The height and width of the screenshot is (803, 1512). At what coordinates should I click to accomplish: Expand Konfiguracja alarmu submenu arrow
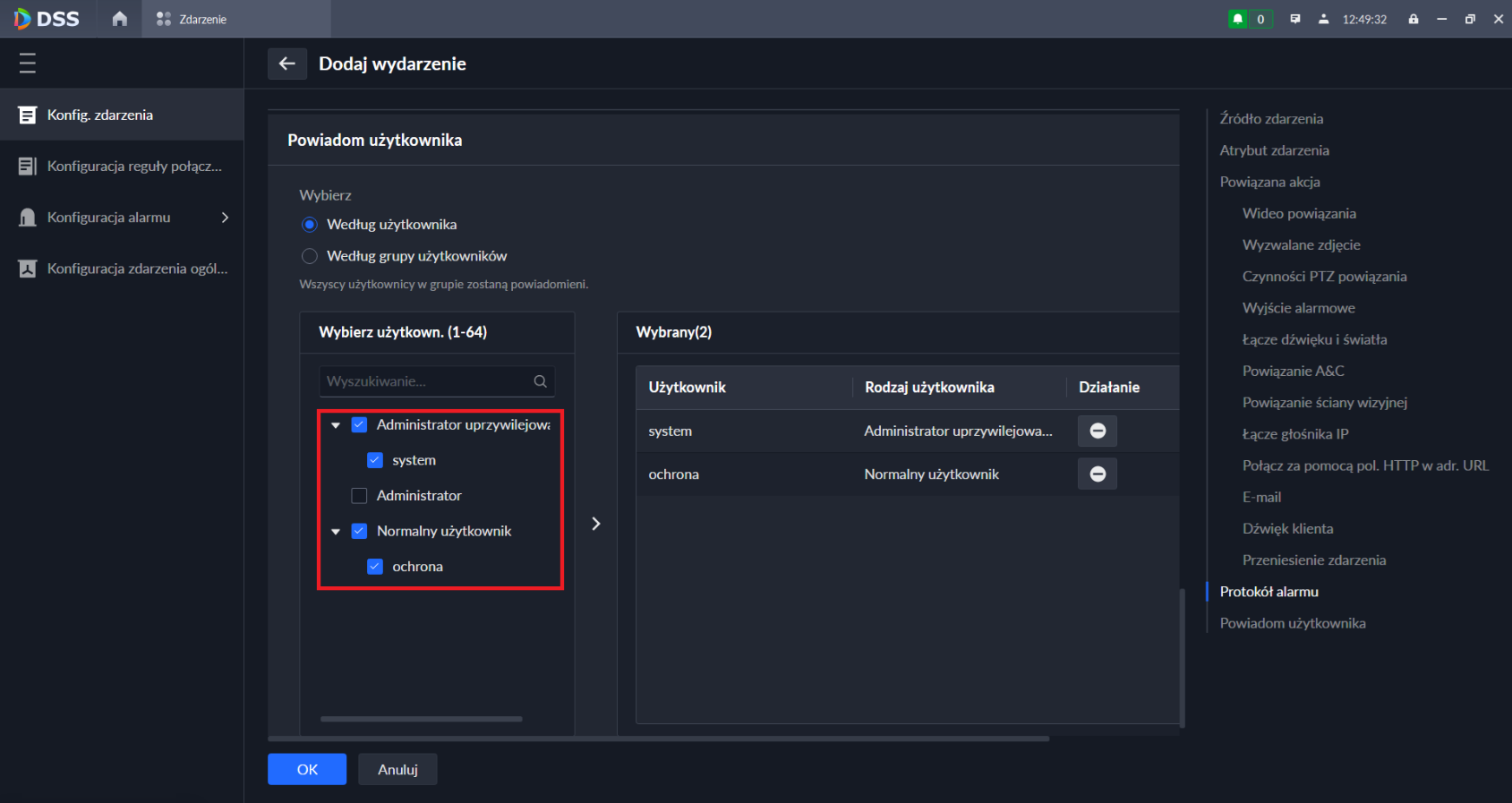coord(225,218)
